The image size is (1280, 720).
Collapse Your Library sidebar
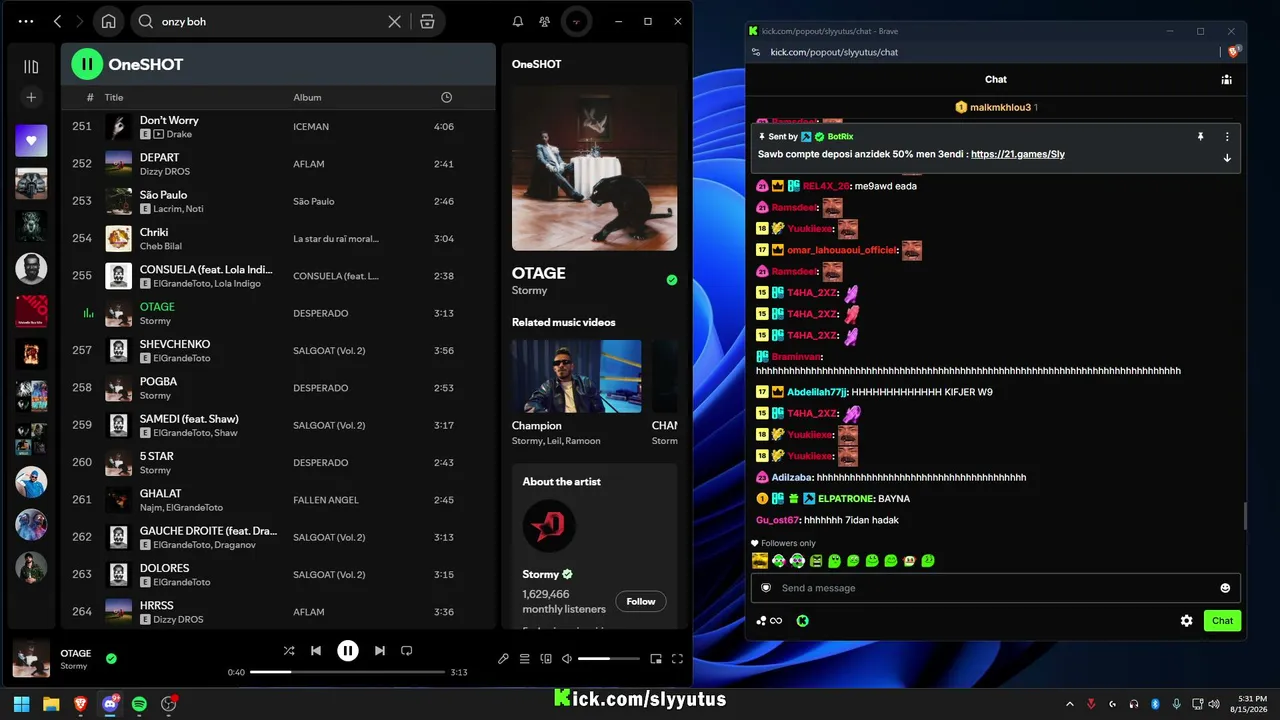[31, 67]
